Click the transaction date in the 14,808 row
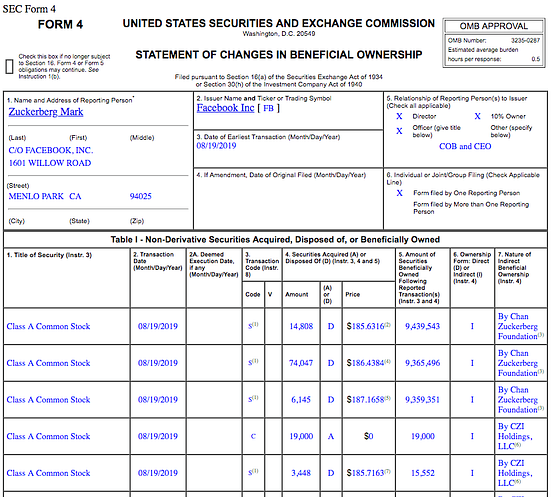The width and height of the screenshot is (552, 497). [158, 326]
